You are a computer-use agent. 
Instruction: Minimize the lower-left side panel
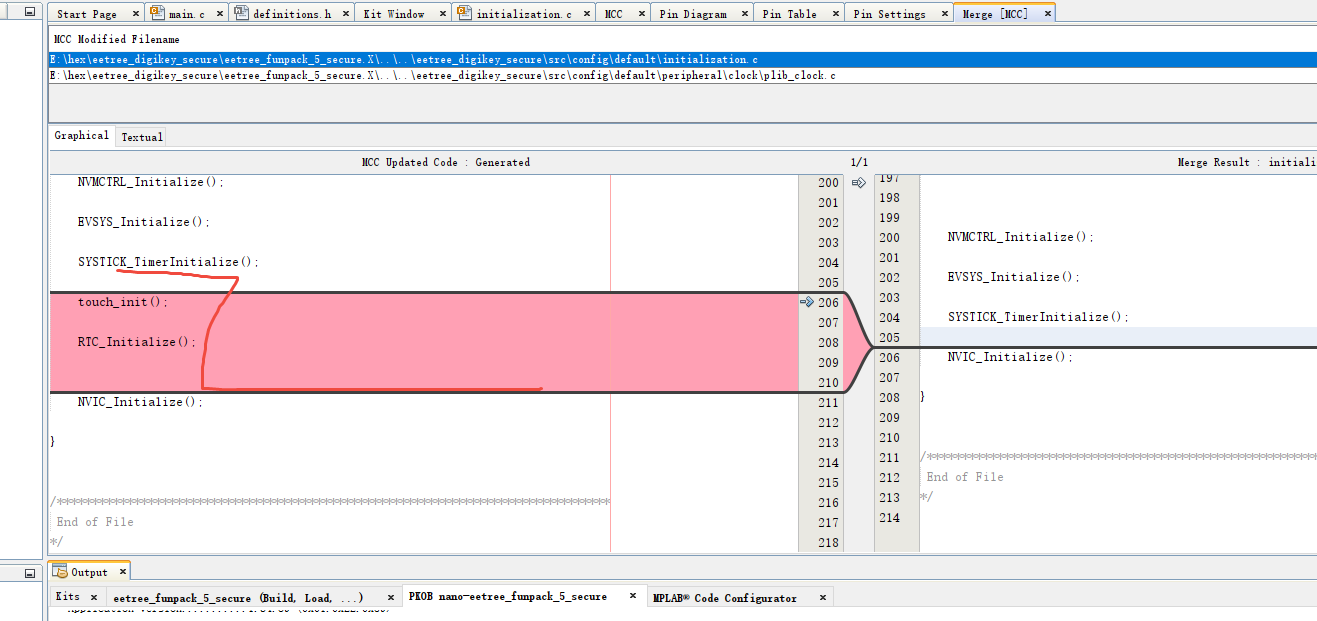tap(30, 573)
